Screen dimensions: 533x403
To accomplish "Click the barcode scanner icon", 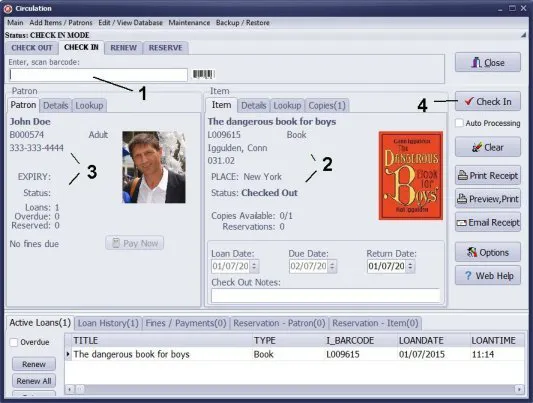I will pos(203,74).
